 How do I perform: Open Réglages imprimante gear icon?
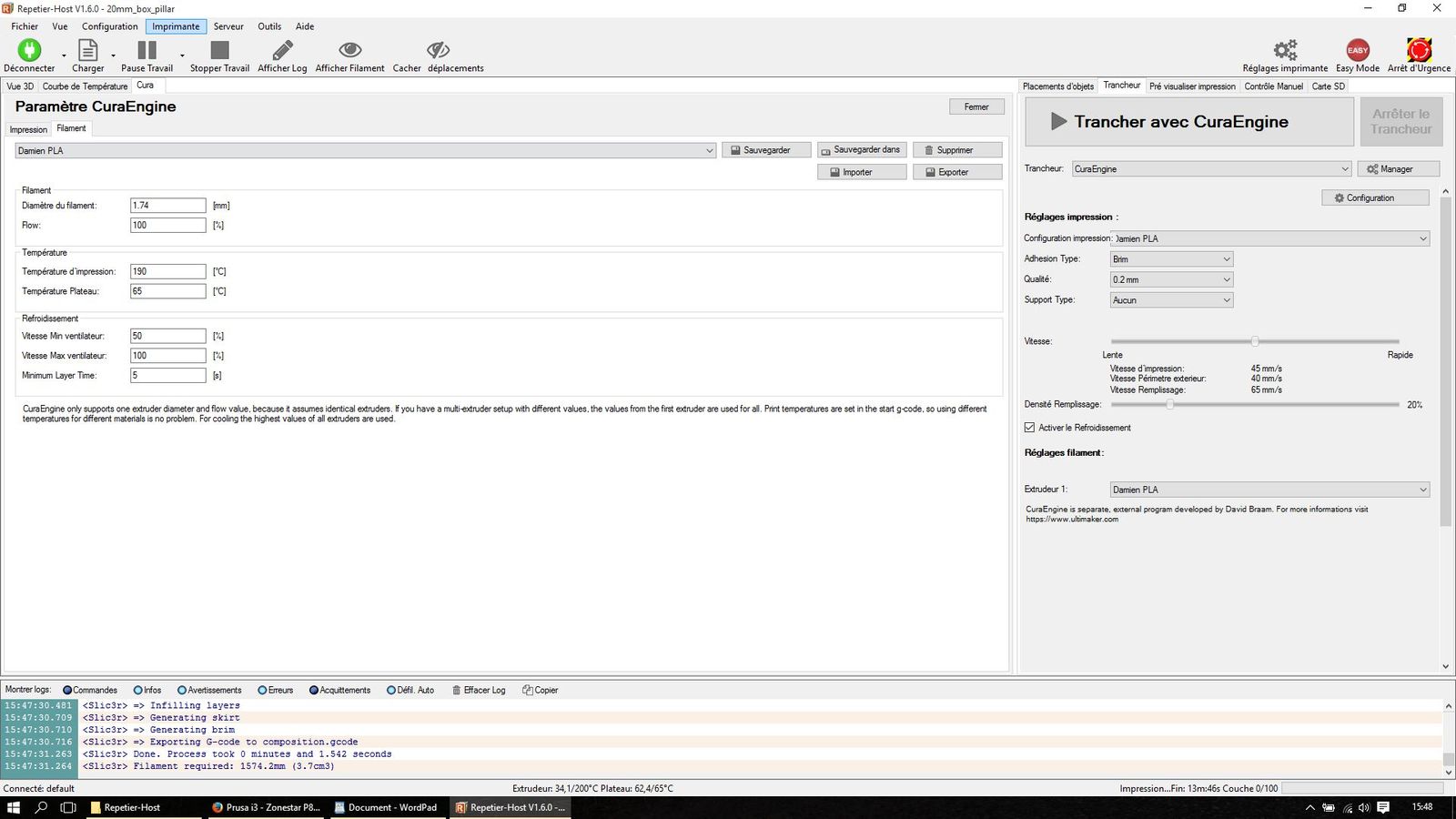tap(1285, 50)
